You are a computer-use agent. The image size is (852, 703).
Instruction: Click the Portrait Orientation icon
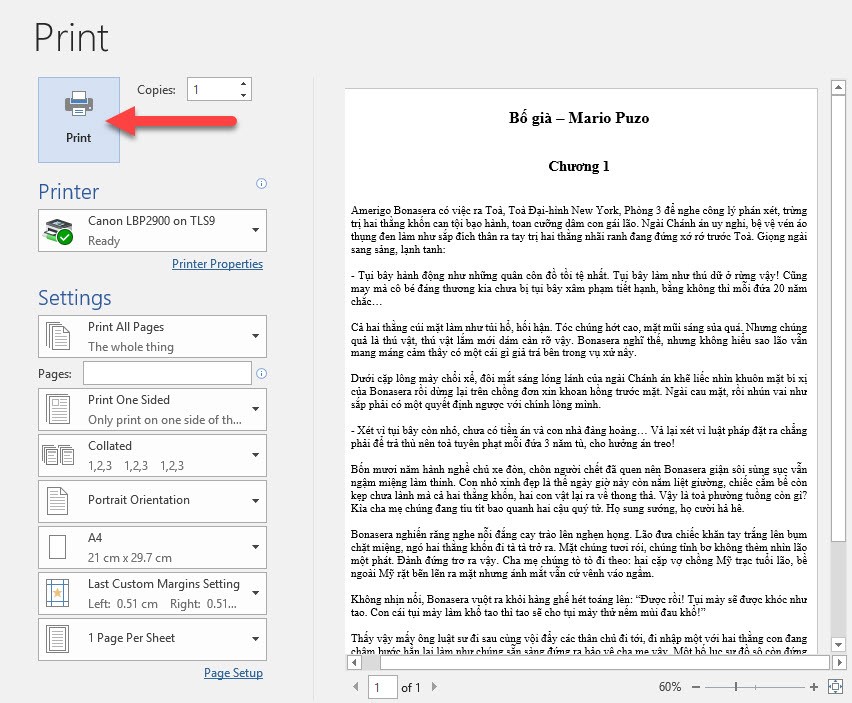58,501
